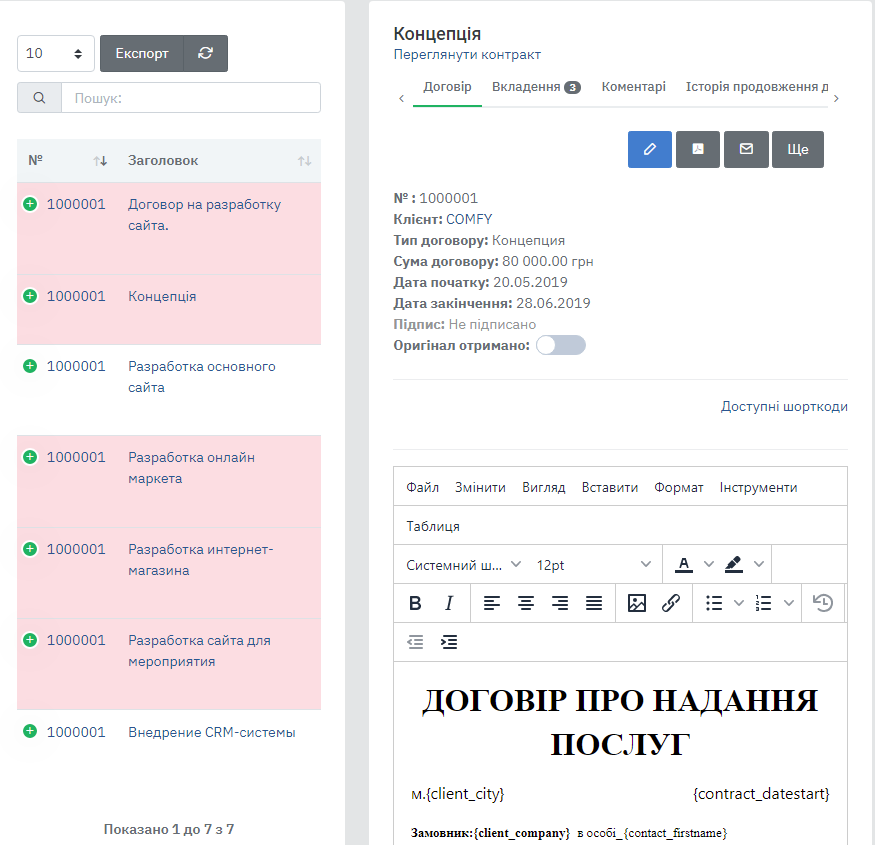Expand row for Внедрение CRM-системы

pos(30,732)
